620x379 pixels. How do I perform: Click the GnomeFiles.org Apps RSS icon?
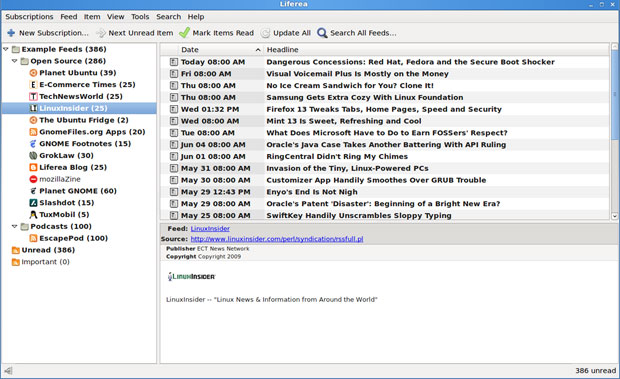[x=34, y=132]
